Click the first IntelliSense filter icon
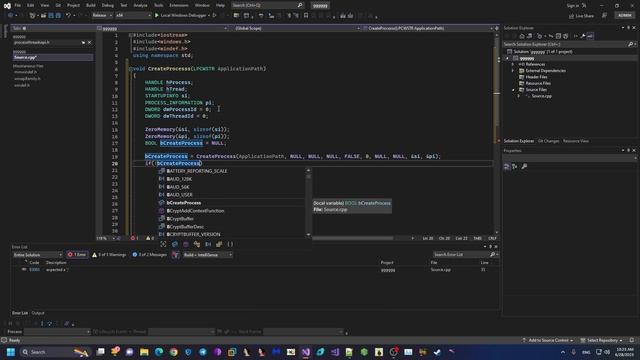The width and height of the screenshot is (640, 360). 163,244
